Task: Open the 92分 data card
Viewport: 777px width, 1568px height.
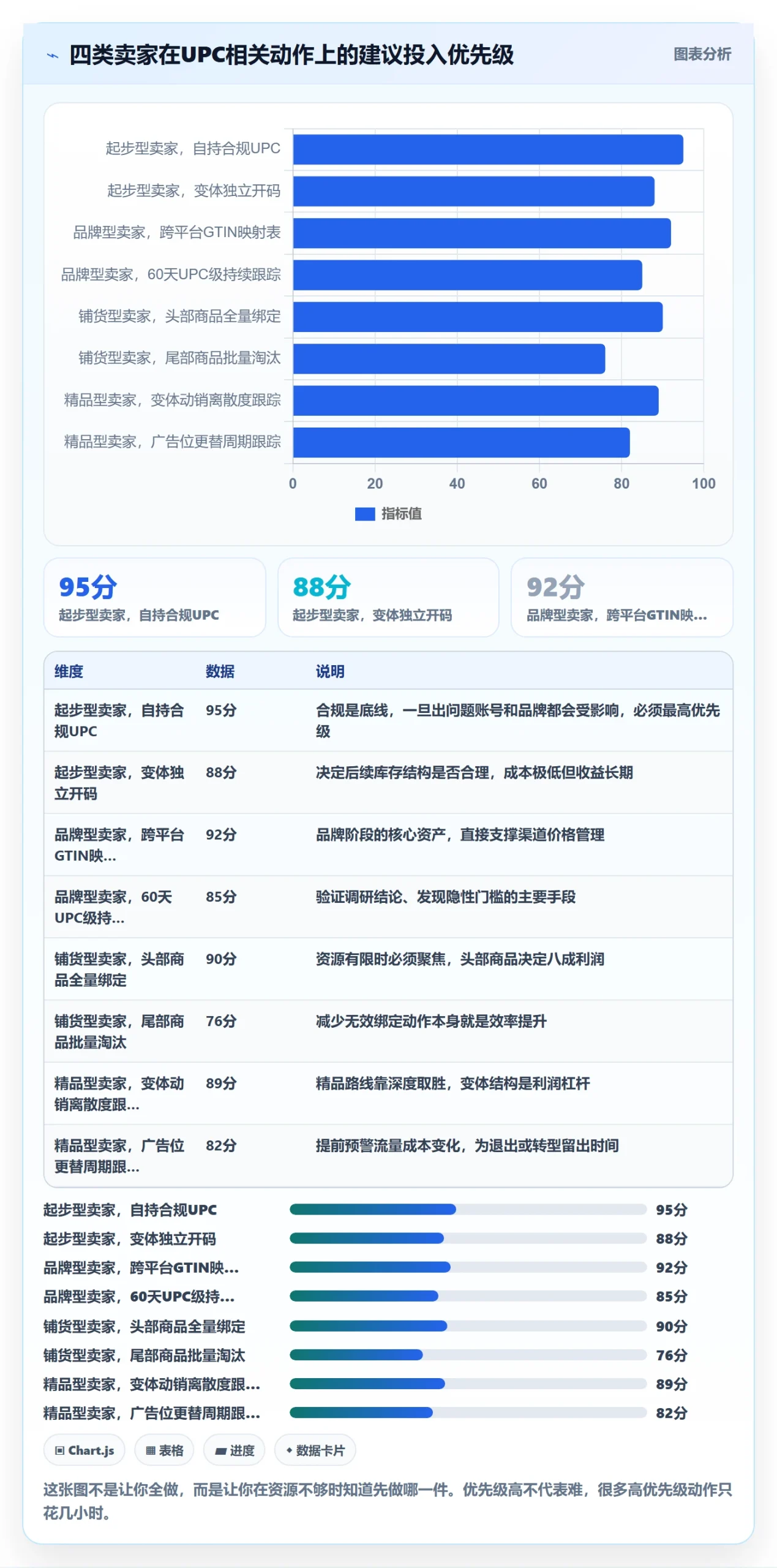Action: [621, 597]
